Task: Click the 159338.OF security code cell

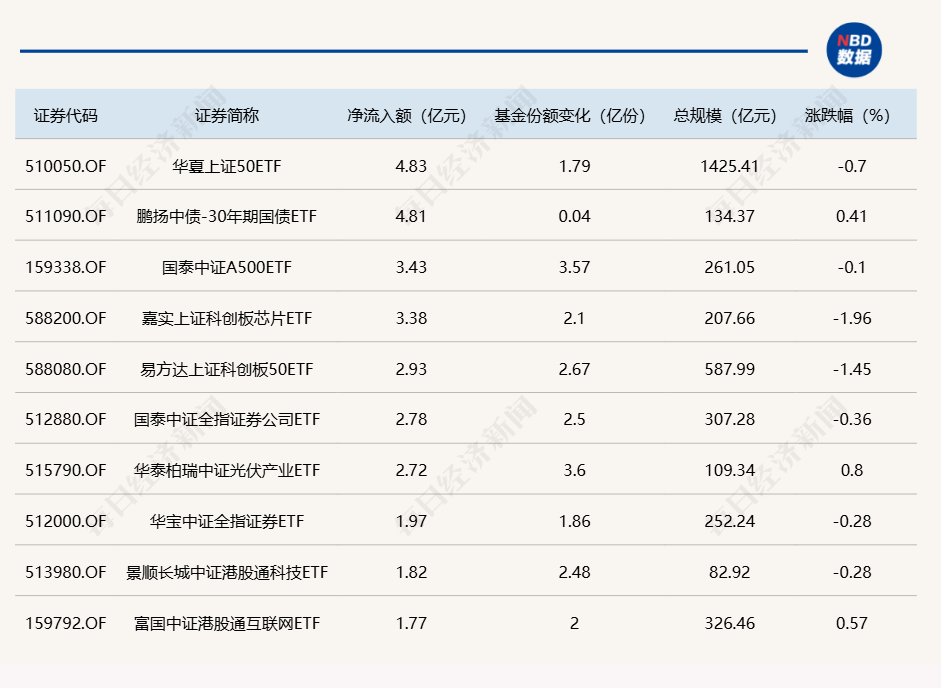Action: tap(66, 268)
